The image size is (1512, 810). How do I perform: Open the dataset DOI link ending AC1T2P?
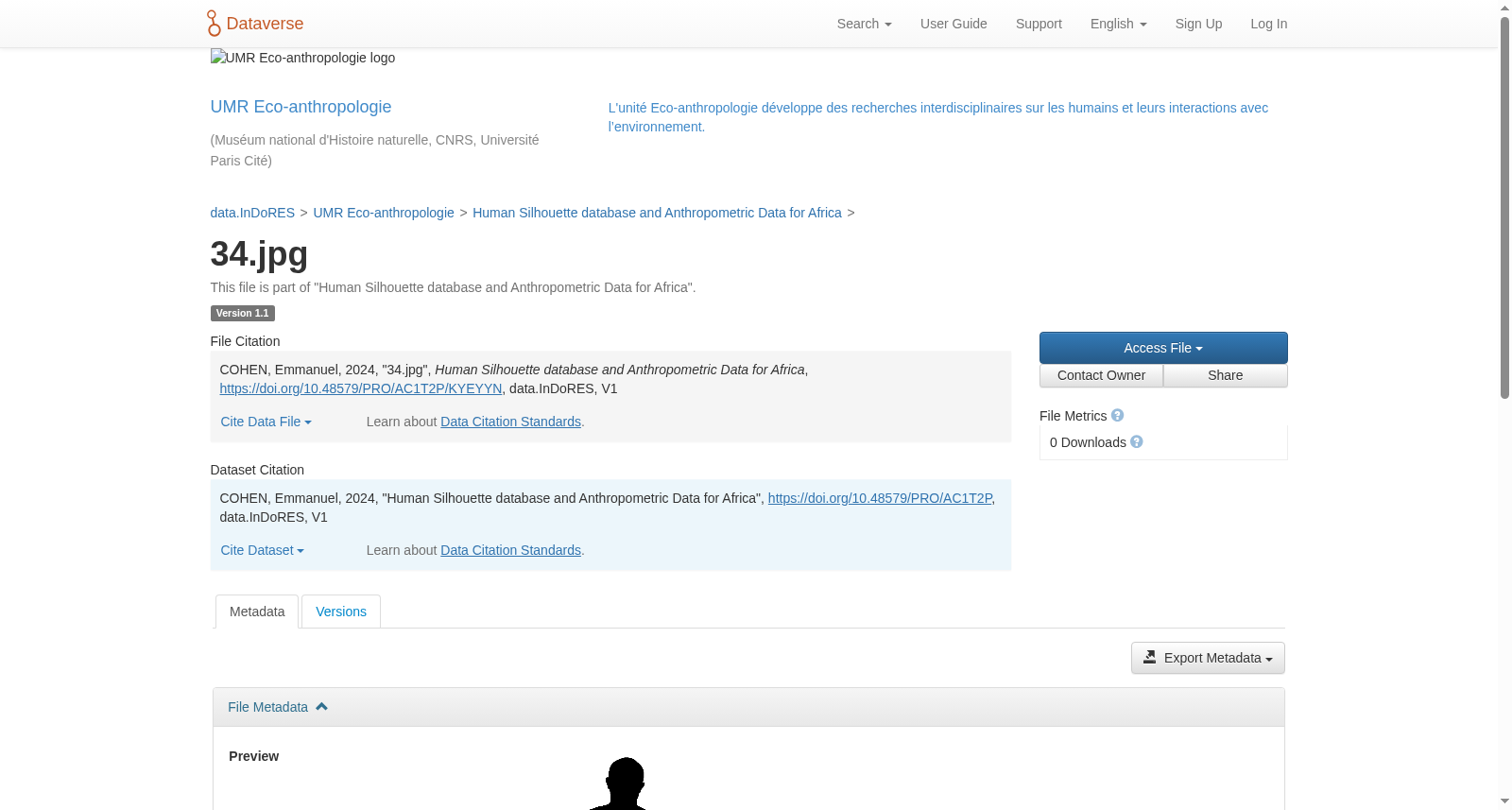tap(880, 498)
